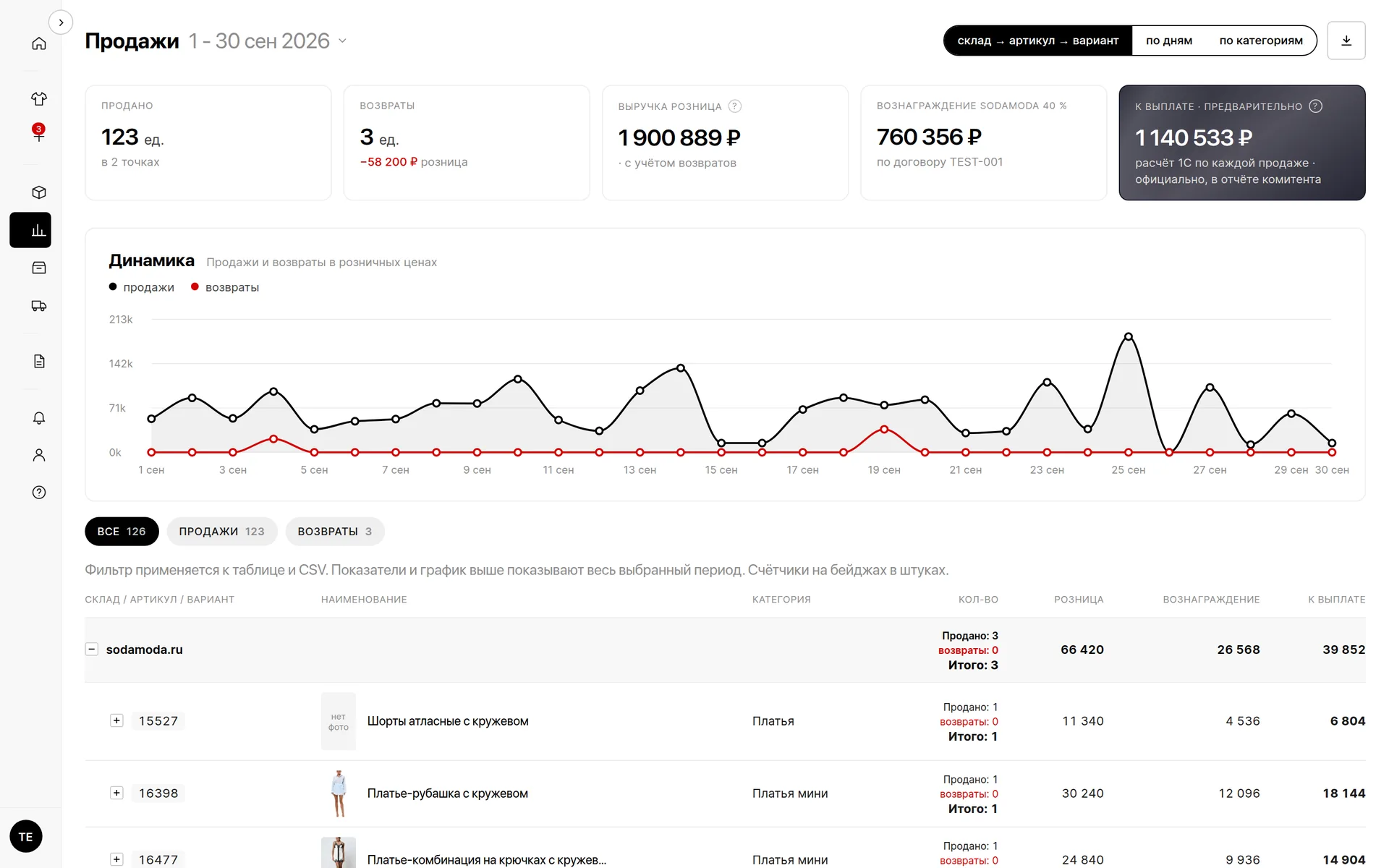Switch to по дням view
Image resolution: width=1389 pixels, height=868 pixels.
[x=1169, y=41]
